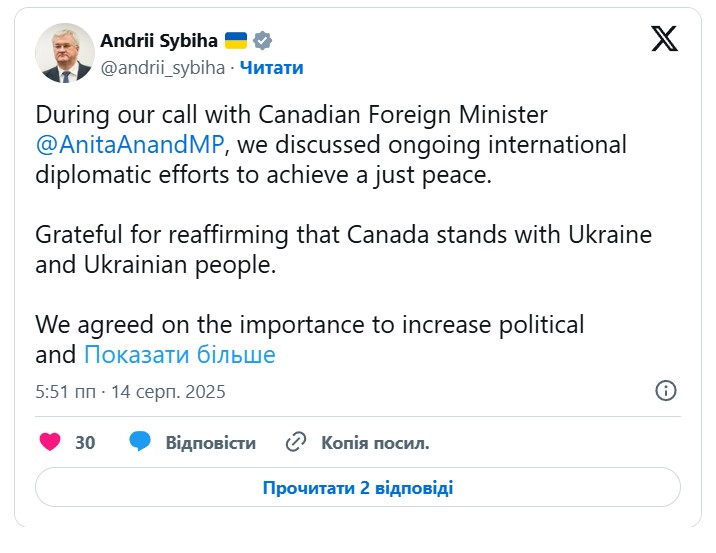
Task: Click the blue reply bubble icon
Action: coord(140,442)
